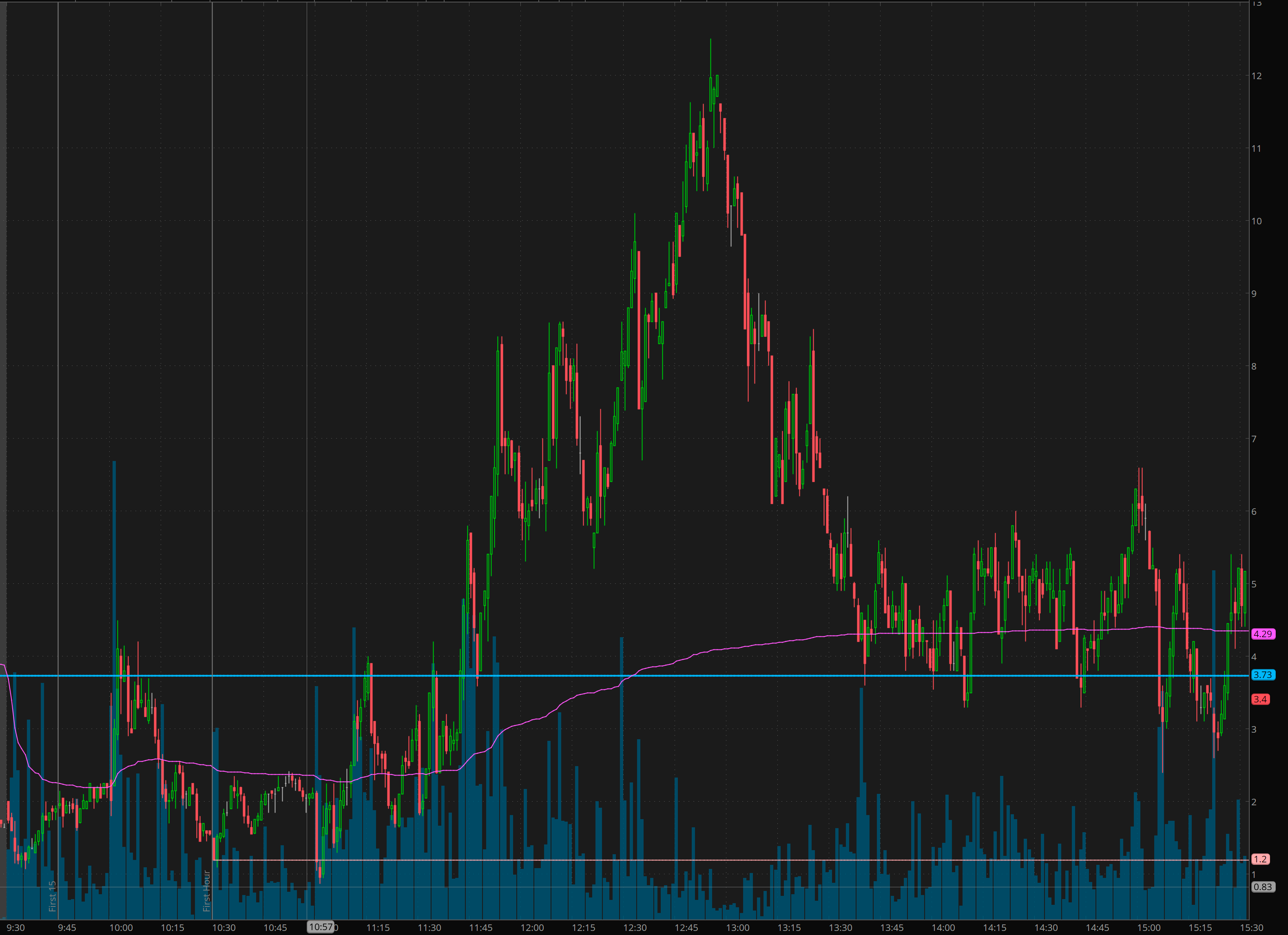Click the First 15 vertical label
The width and height of the screenshot is (1288, 935).
pyautogui.click(x=52, y=896)
